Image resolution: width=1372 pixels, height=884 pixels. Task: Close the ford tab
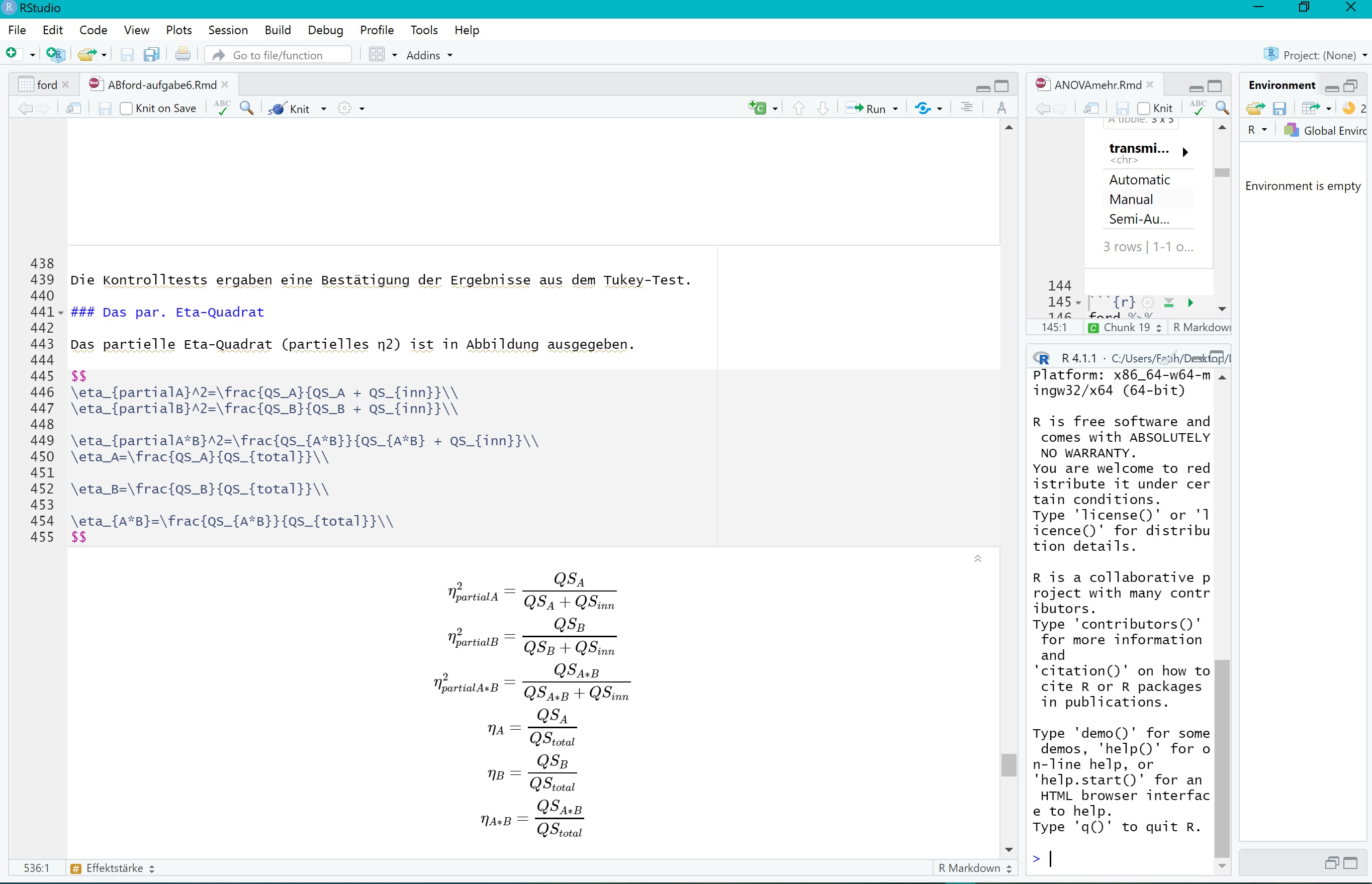(x=65, y=84)
